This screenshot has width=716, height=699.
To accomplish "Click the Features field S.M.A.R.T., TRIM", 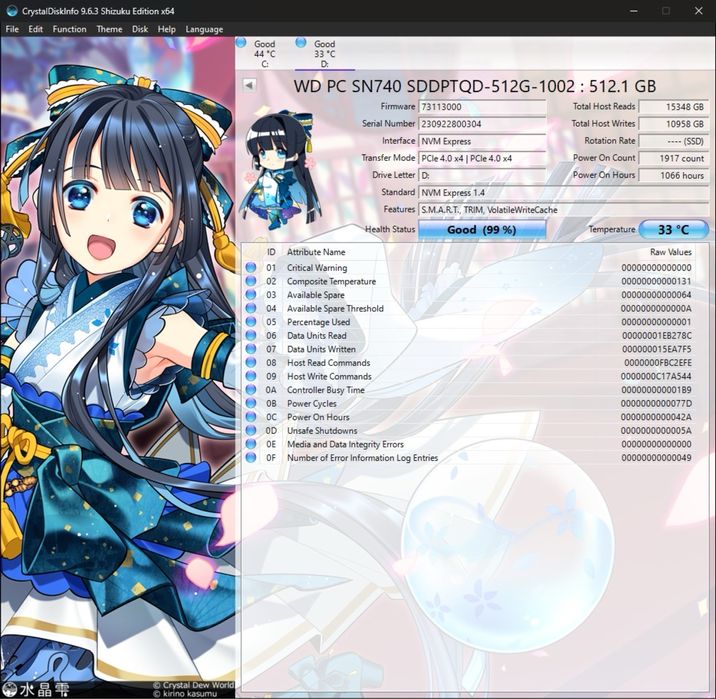I will pos(563,210).
